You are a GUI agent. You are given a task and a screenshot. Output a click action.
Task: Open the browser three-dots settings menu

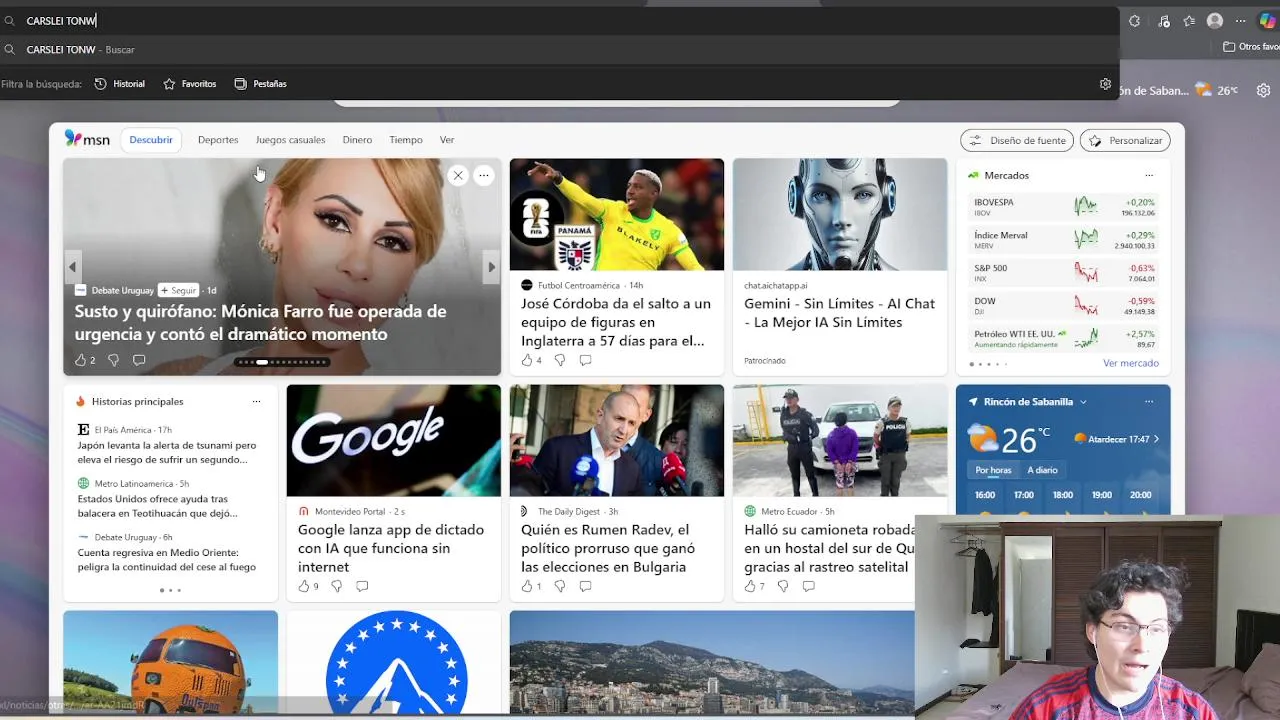(1241, 21)
